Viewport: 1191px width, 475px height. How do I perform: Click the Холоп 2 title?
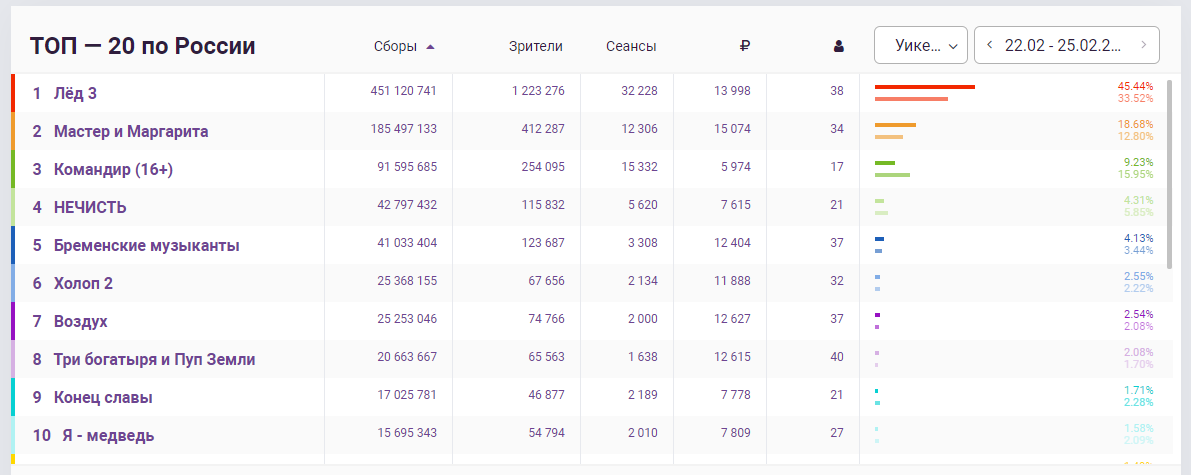(83, 283)
